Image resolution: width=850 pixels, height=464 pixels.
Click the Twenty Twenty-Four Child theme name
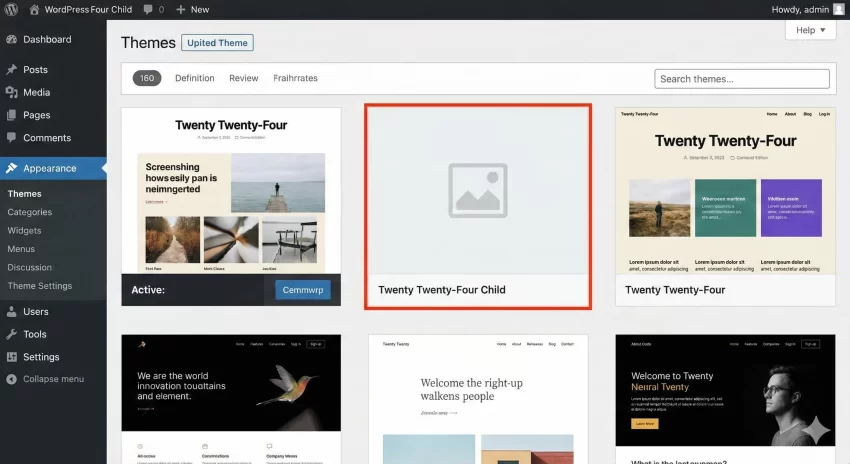click(442, 290)
